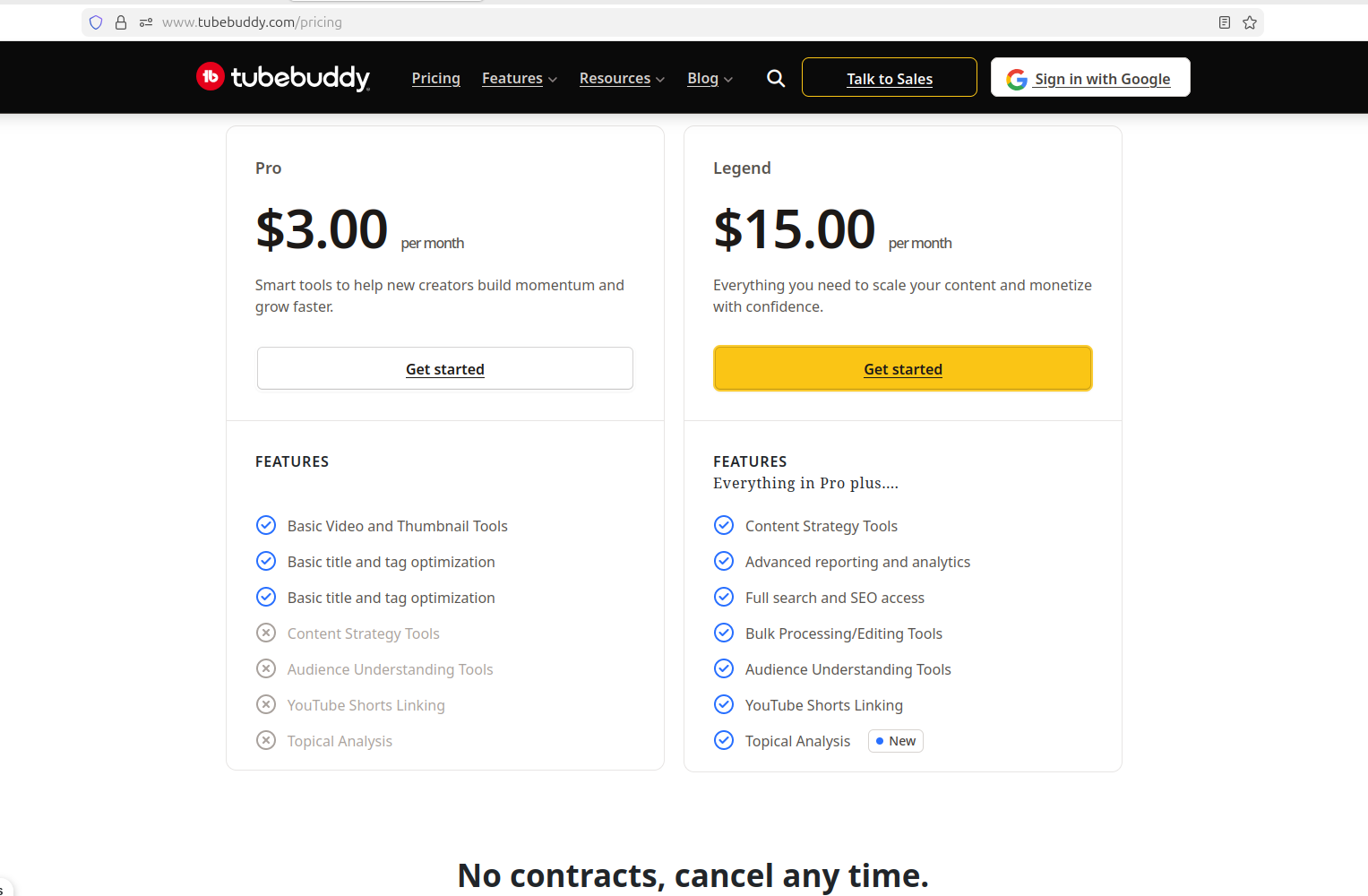The image size is (1368, 896).
Task: Switch to the open browser tab
Action: point(385,2)
